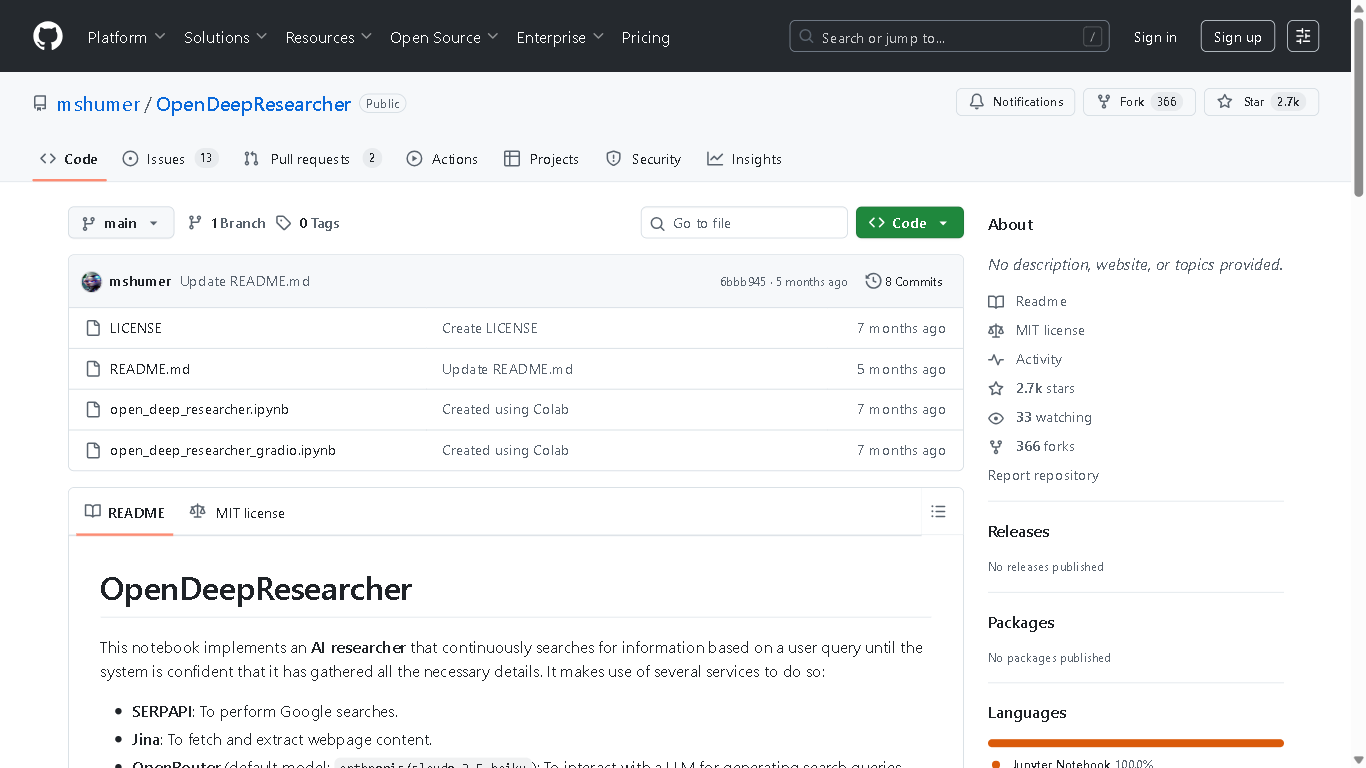Open the README.md file

click(150, 369)
